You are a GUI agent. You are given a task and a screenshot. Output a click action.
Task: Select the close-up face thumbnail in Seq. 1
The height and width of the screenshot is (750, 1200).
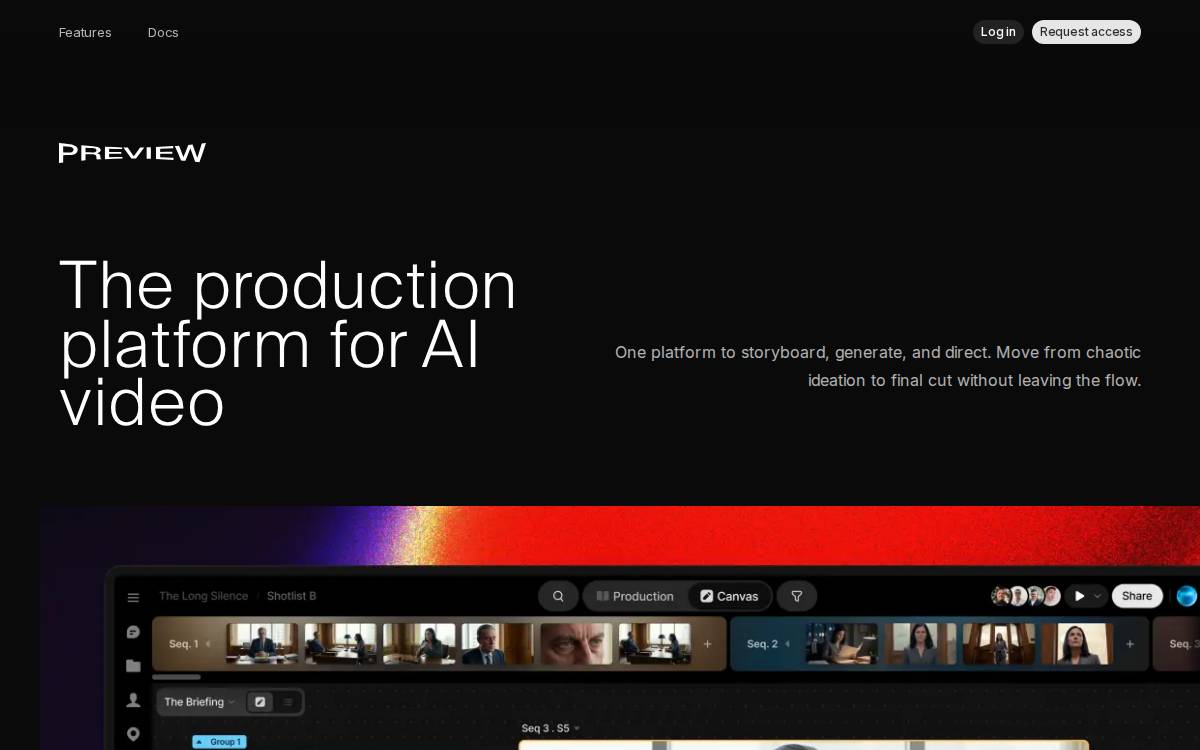pyautogui.click(x=576, y=644)
